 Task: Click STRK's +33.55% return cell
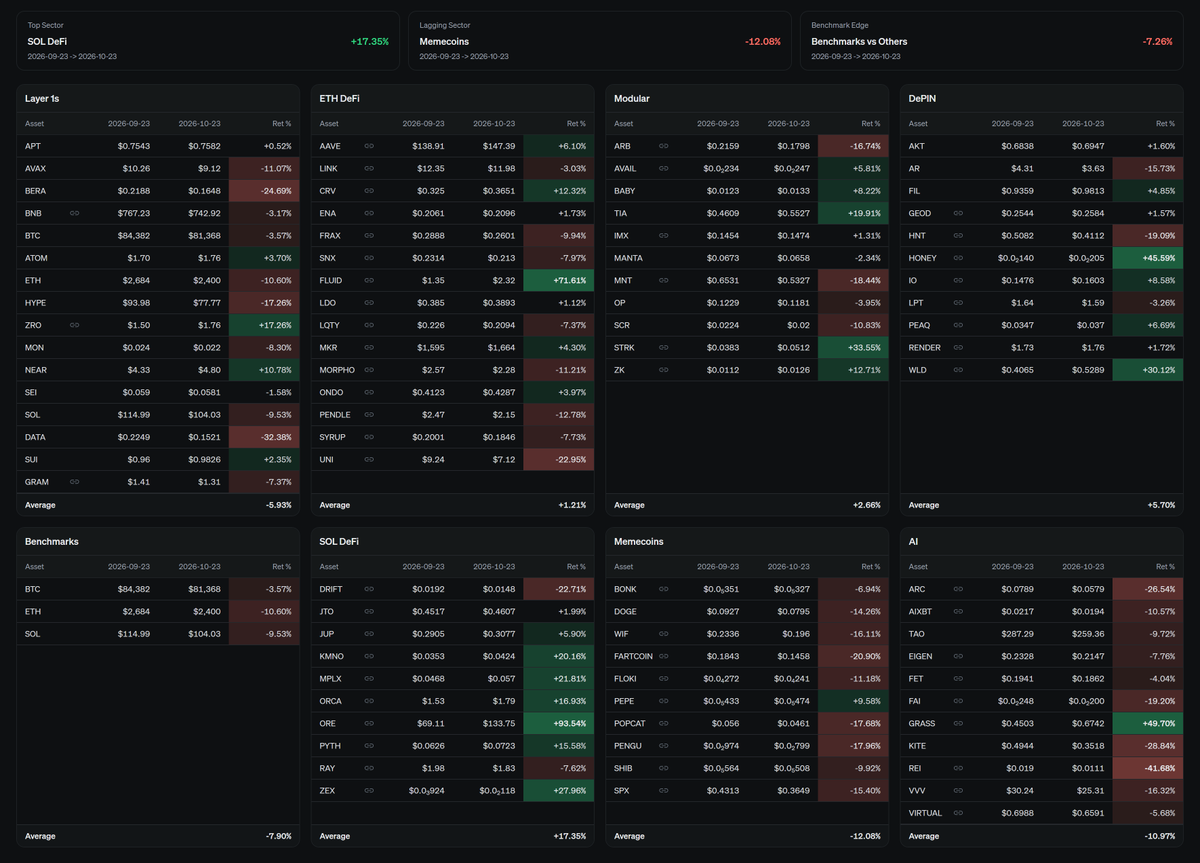853,347
